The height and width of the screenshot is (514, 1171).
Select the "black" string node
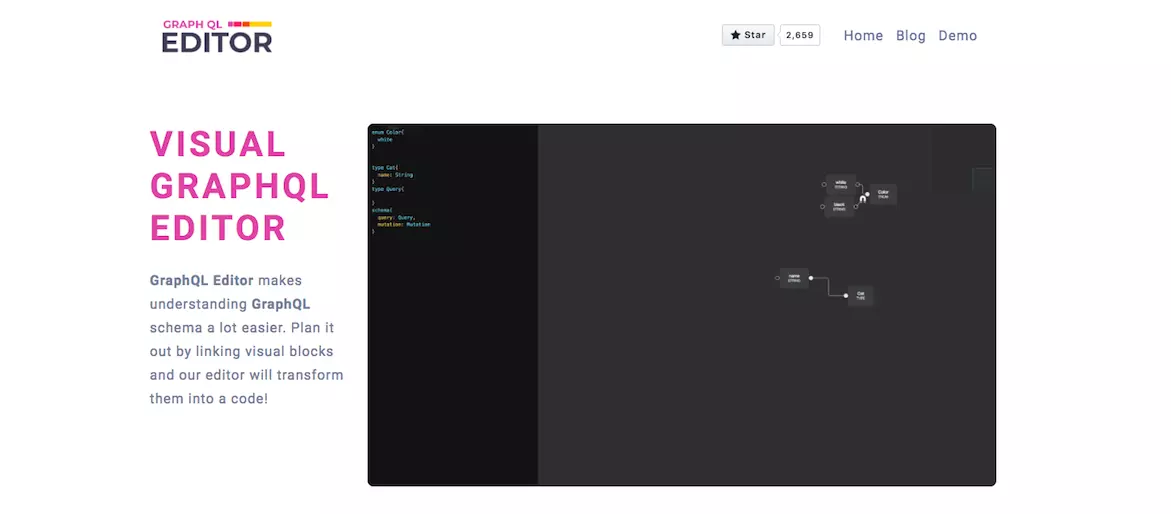[x=839, y=206]
